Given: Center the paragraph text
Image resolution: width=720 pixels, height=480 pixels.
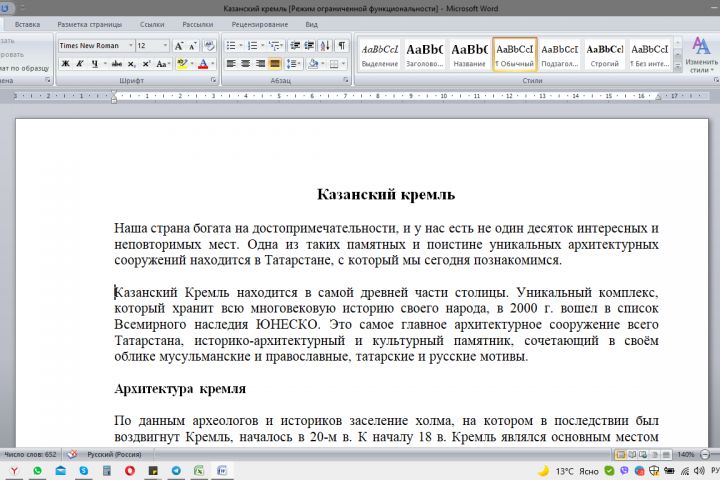Looking at the screenshot, I should click(246, 64).
